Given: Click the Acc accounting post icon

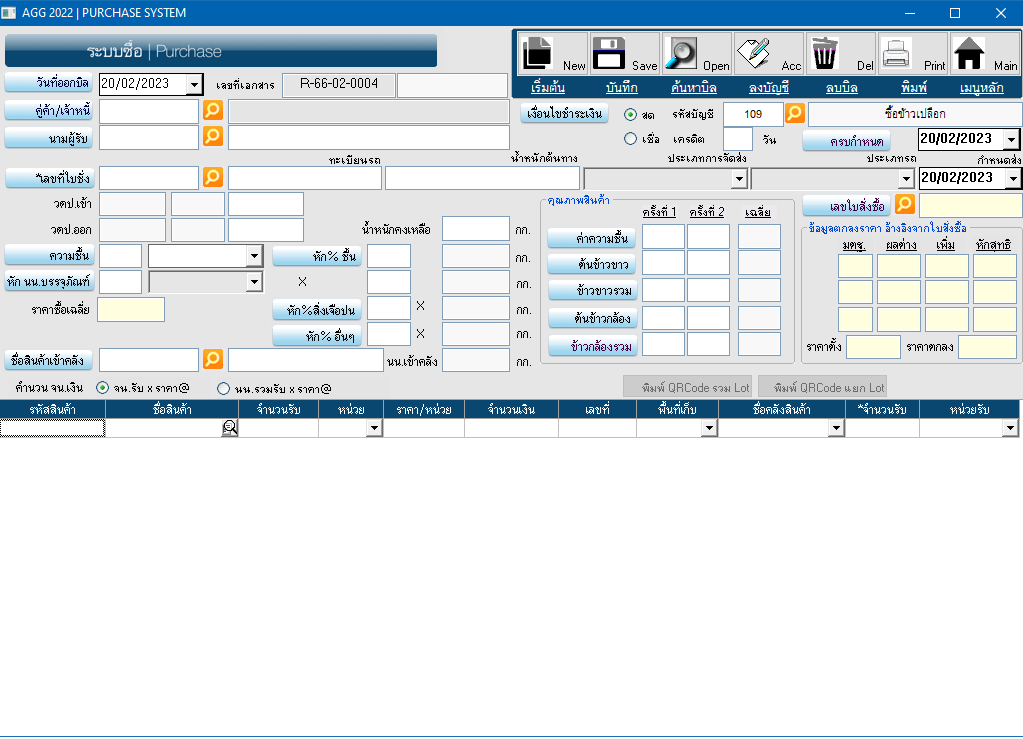Looking at the screenshot, I should (754, 53).
